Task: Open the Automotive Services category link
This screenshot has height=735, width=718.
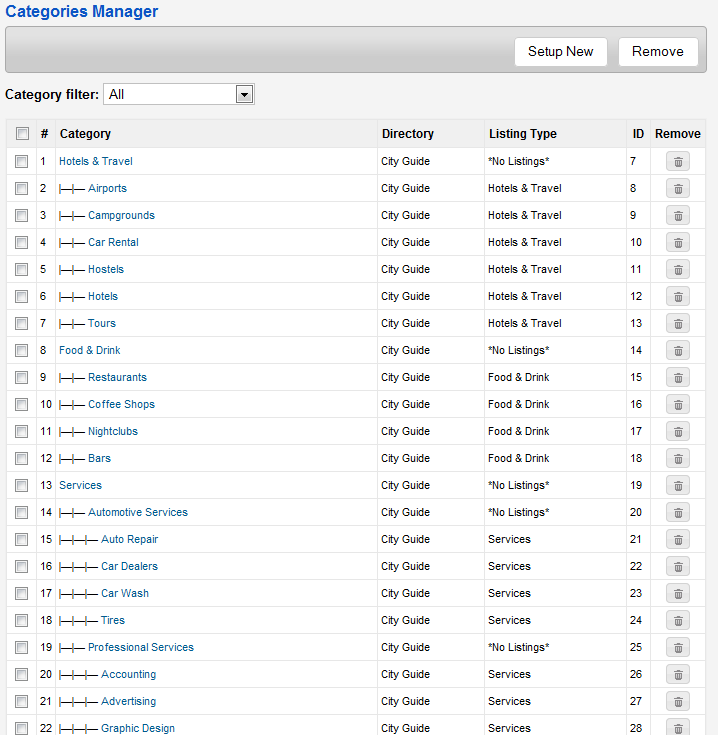Action: click(x=137, y=512)
